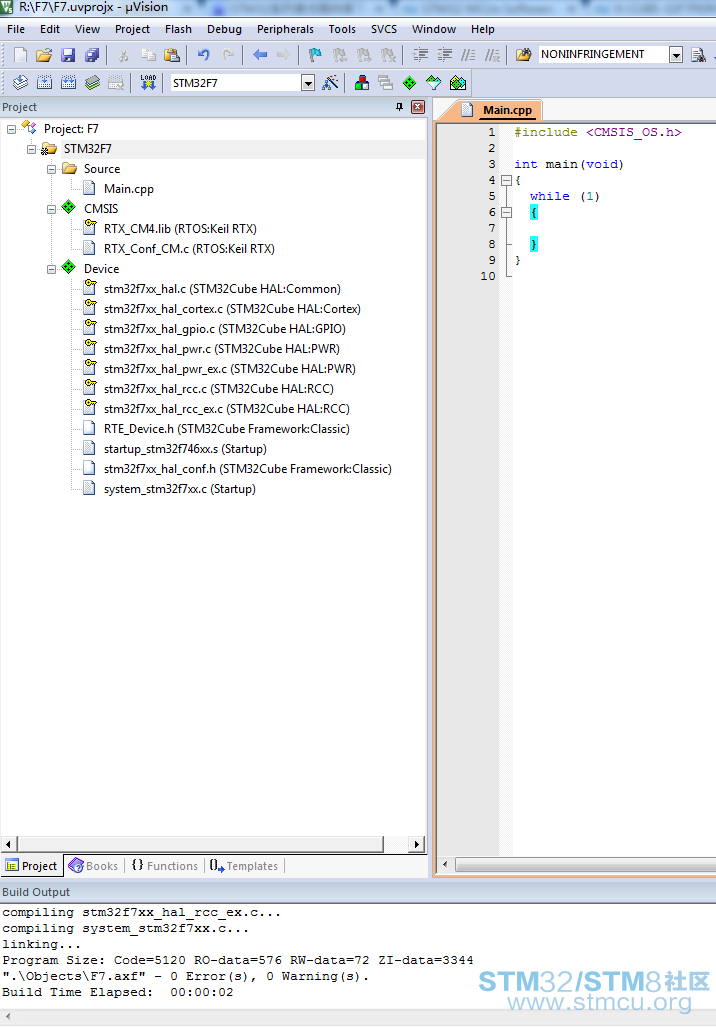Click the "0 Error(s), 0 Warning(s)" build output line

186,977
